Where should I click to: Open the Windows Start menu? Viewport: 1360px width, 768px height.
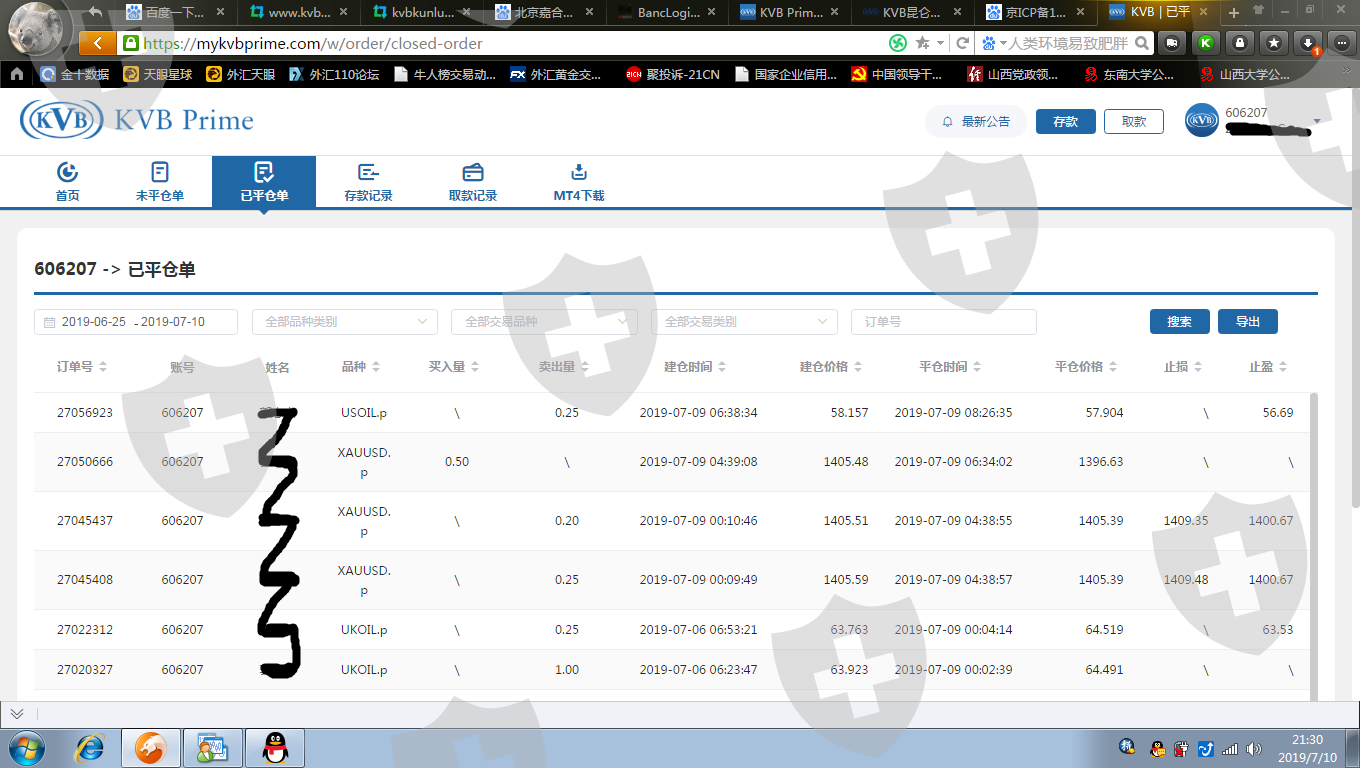pyautogui.click(x=27, y=748)
